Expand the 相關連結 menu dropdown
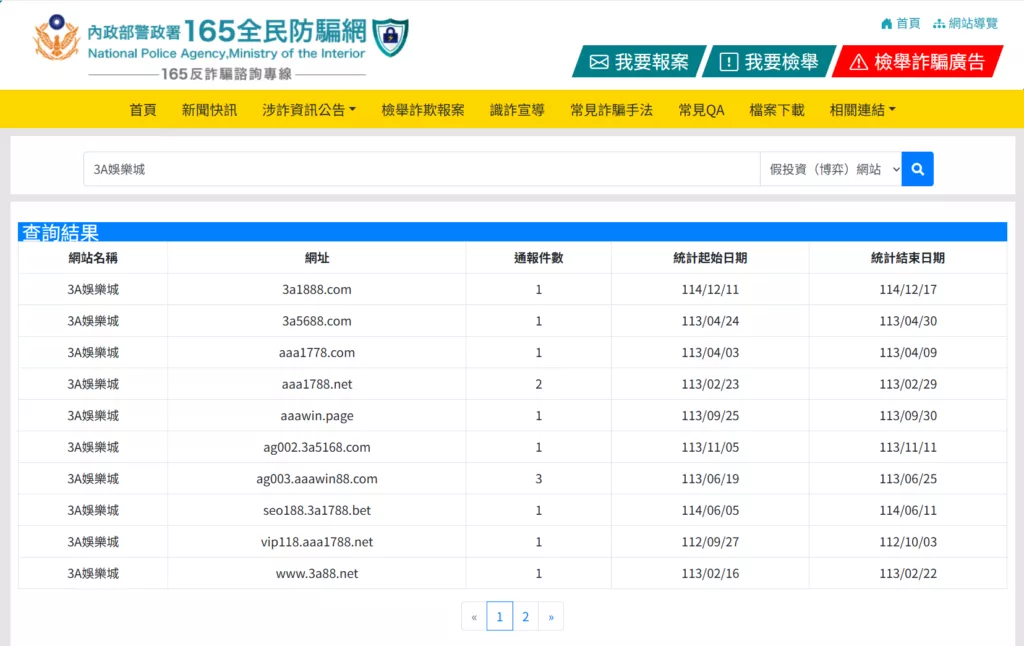Screen dimensions: 1024x646 pyautogui.click(x=862, y=110)
